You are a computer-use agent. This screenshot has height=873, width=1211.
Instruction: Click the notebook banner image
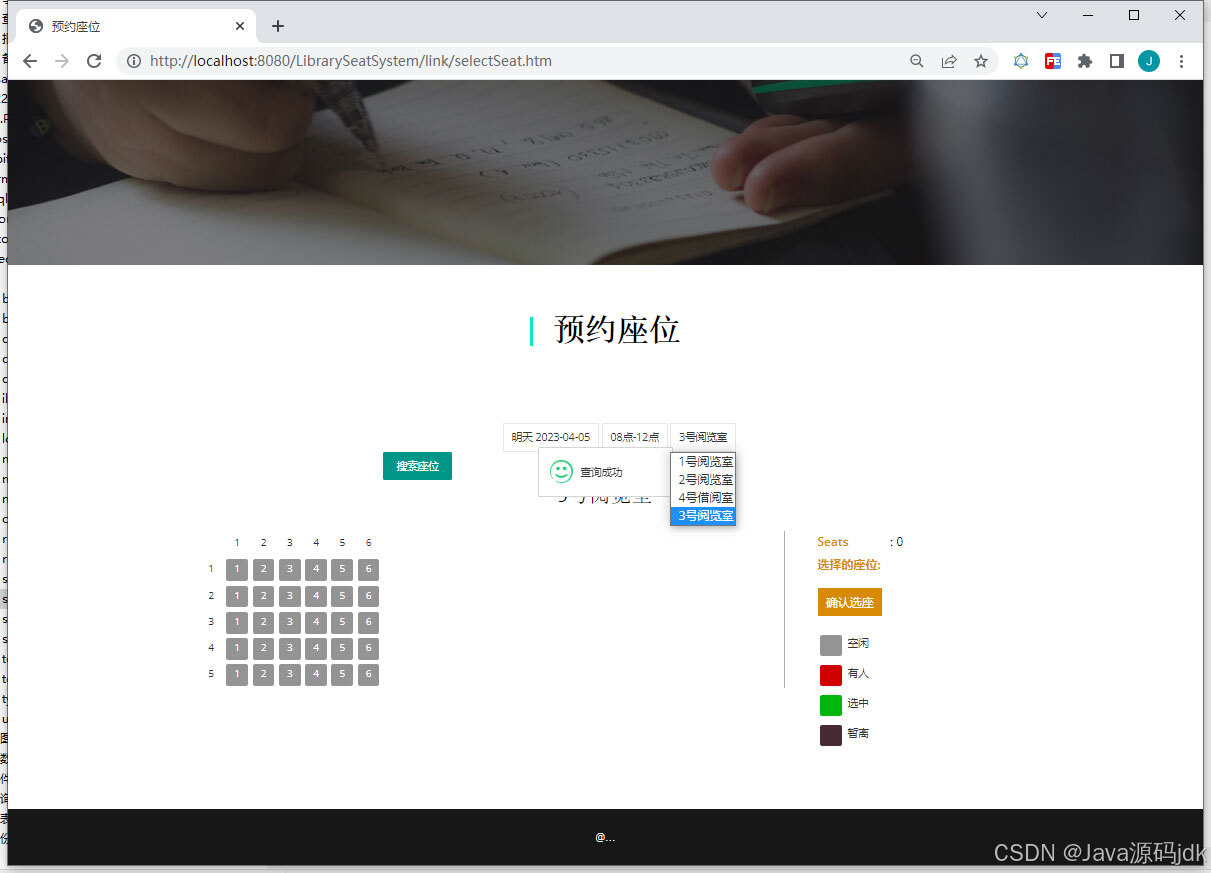605,172
